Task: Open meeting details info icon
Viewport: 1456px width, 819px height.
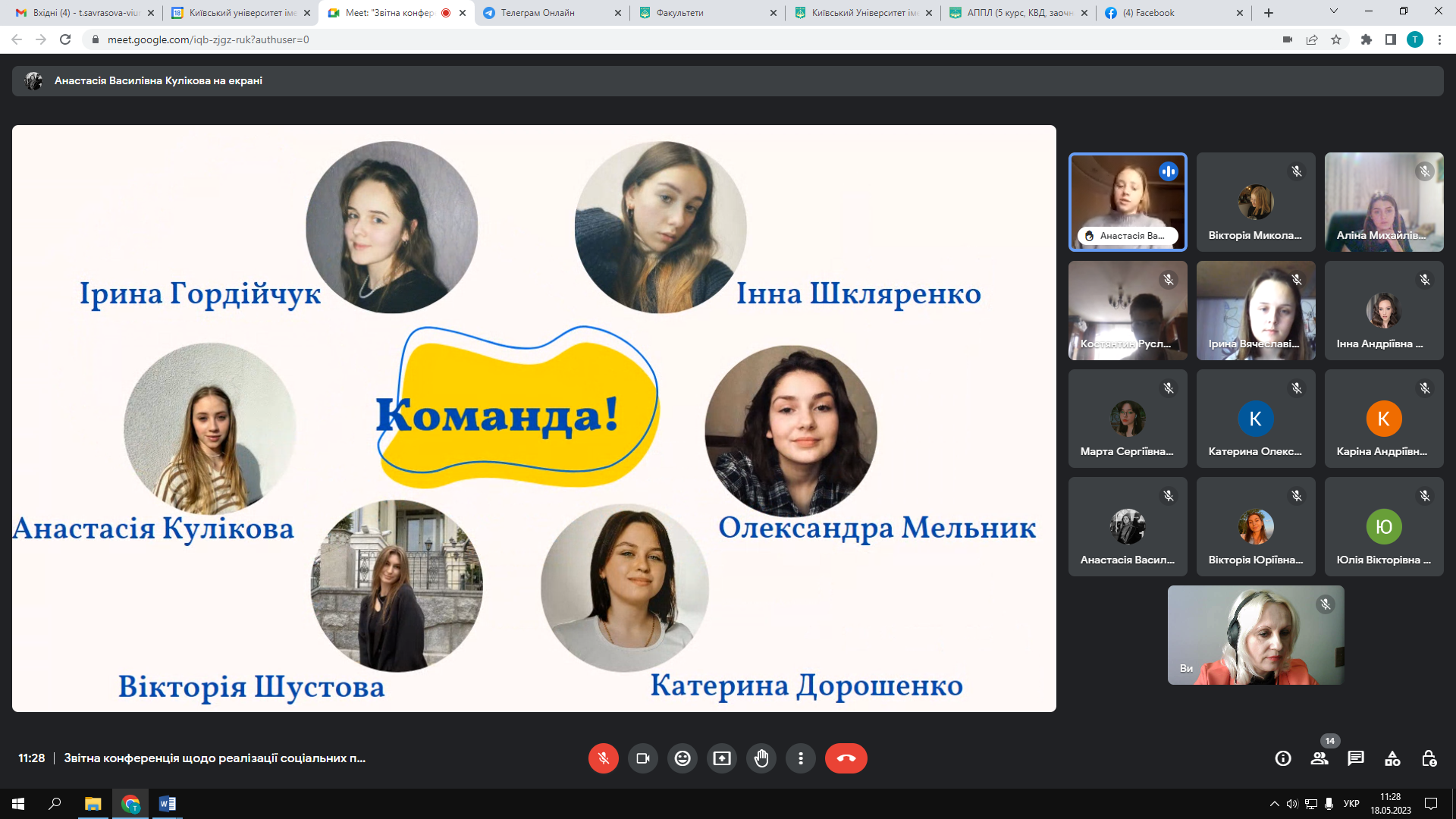Action: [x=1283, y=758]
